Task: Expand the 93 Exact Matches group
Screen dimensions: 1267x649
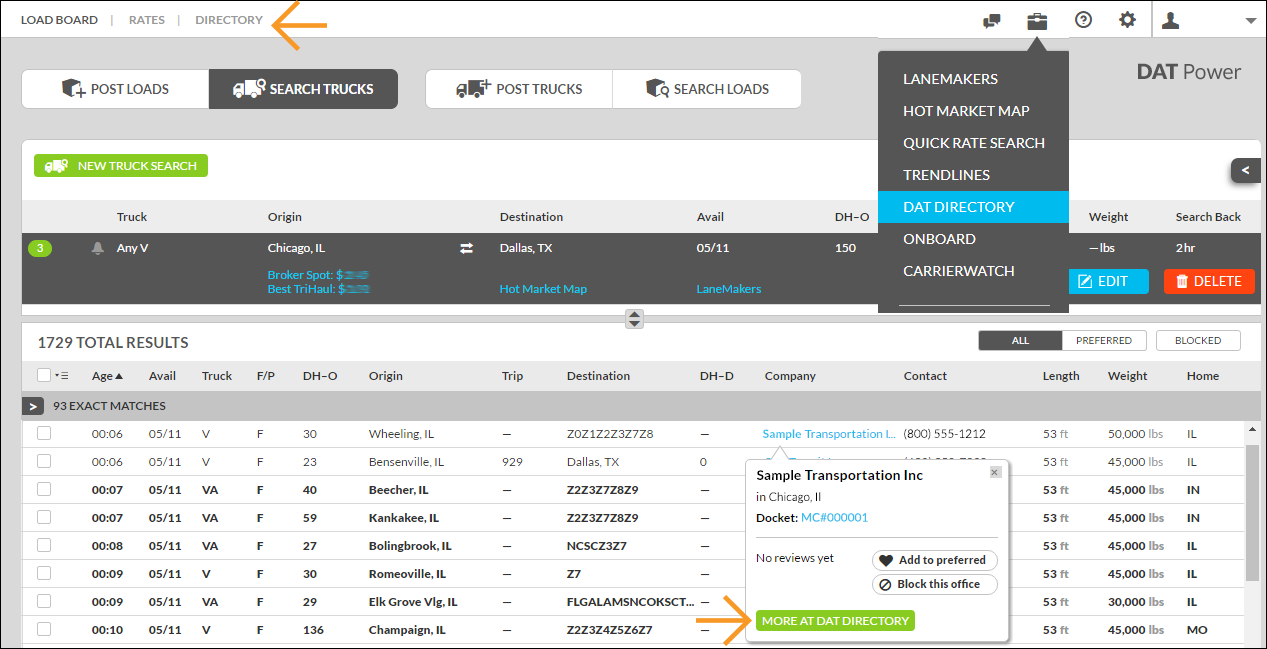Action: [32, 406]
